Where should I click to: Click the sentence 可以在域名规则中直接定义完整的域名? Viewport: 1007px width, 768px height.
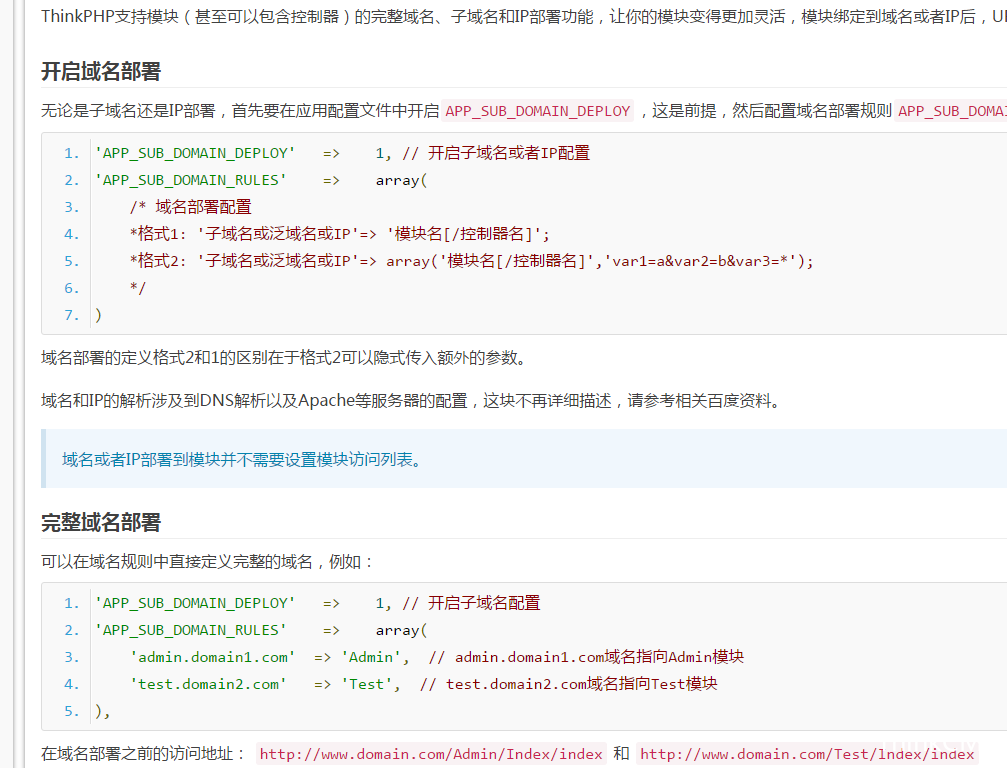(208, 562)
